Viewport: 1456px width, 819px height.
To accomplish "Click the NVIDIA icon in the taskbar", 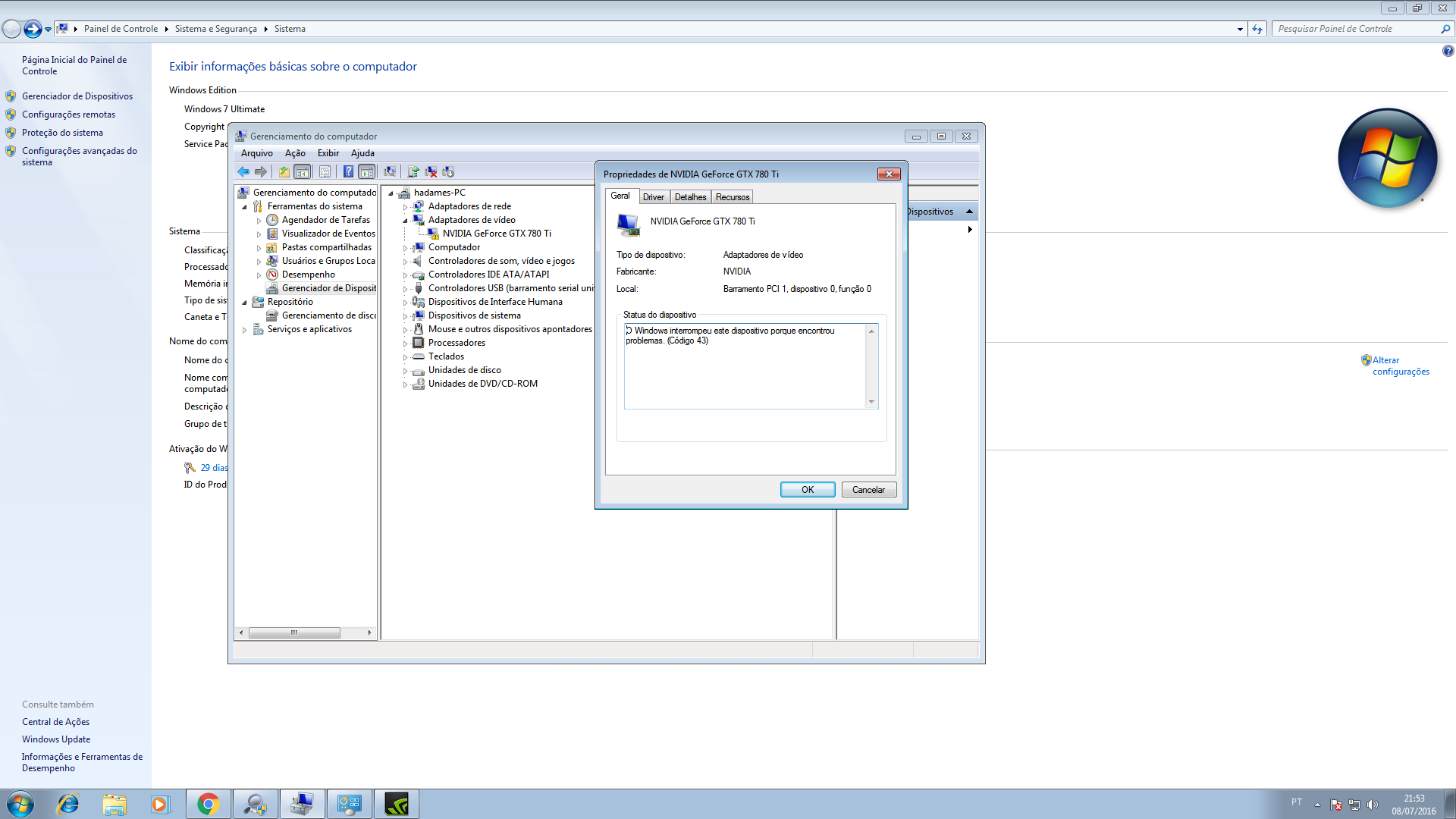I will [397, 804].
